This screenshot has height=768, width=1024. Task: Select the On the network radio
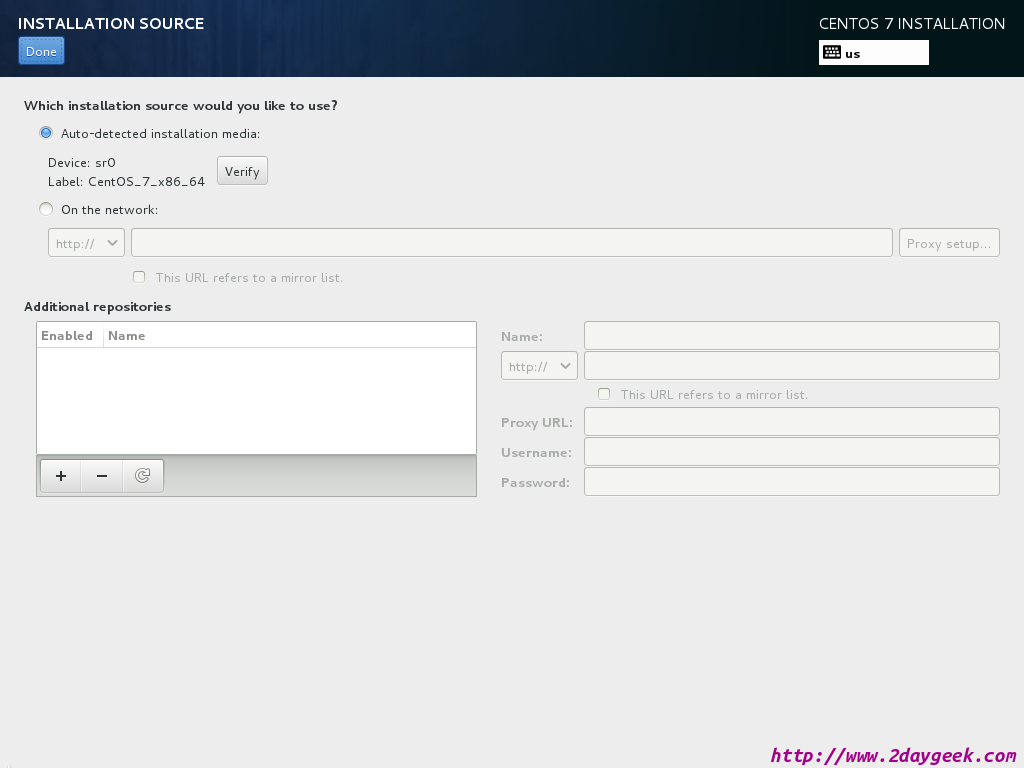[x=46, y=210]
